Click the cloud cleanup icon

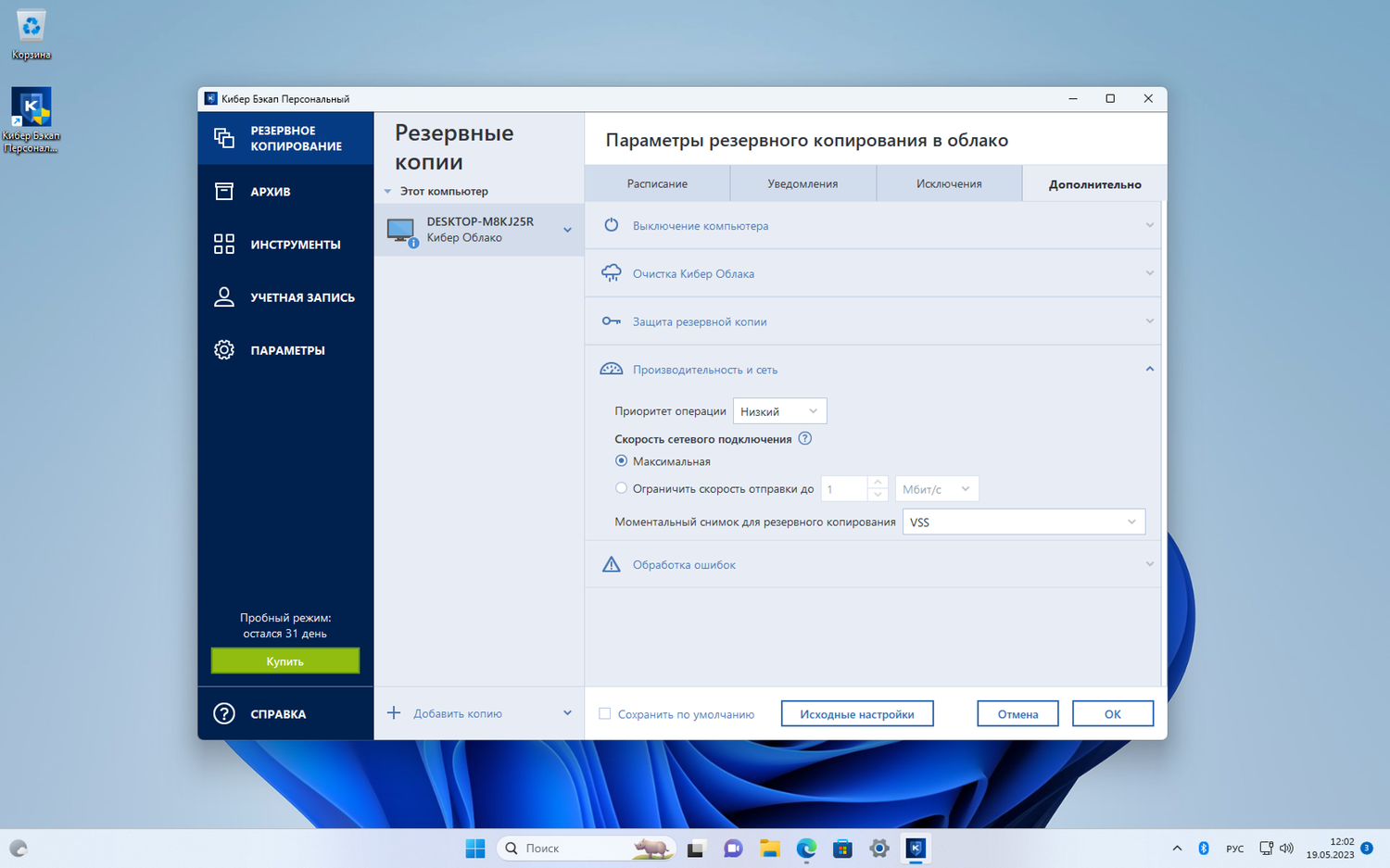(612, 273)
